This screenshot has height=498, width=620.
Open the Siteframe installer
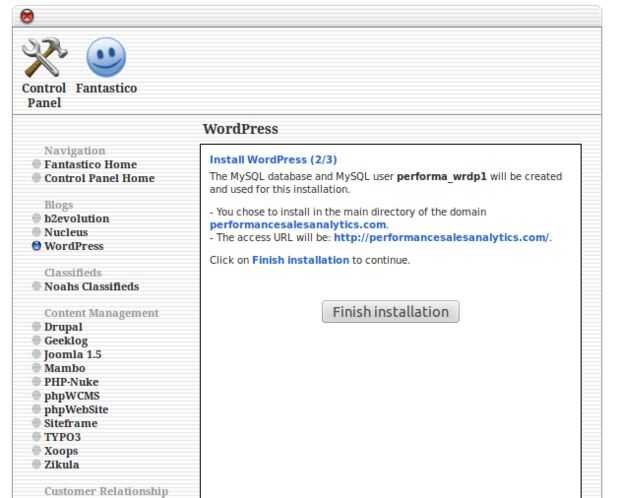(x=71, y=423)
